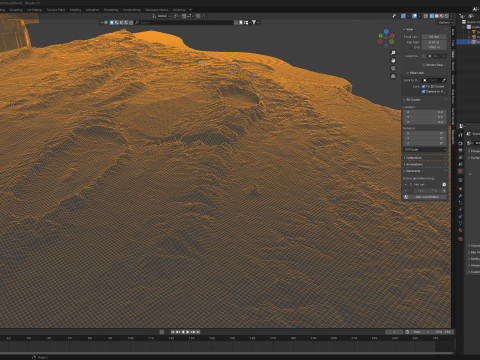Switch perspective/orthographic with the grid gizmo icon

[x=393, y=76]
